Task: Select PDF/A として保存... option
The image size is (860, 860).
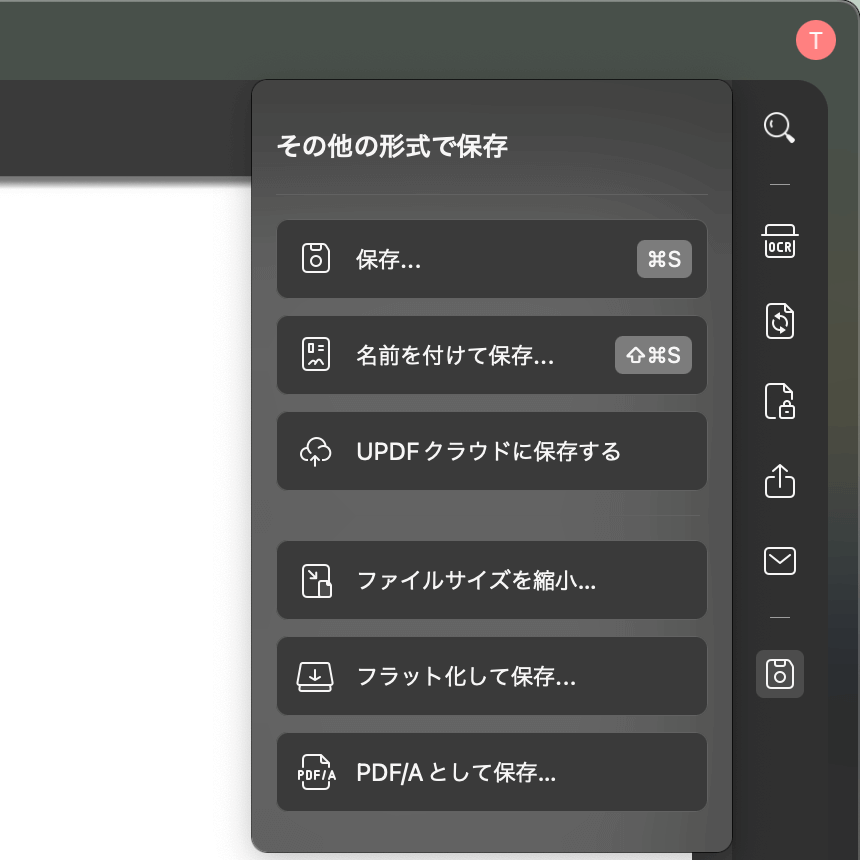Action: (x=491, y=772)
